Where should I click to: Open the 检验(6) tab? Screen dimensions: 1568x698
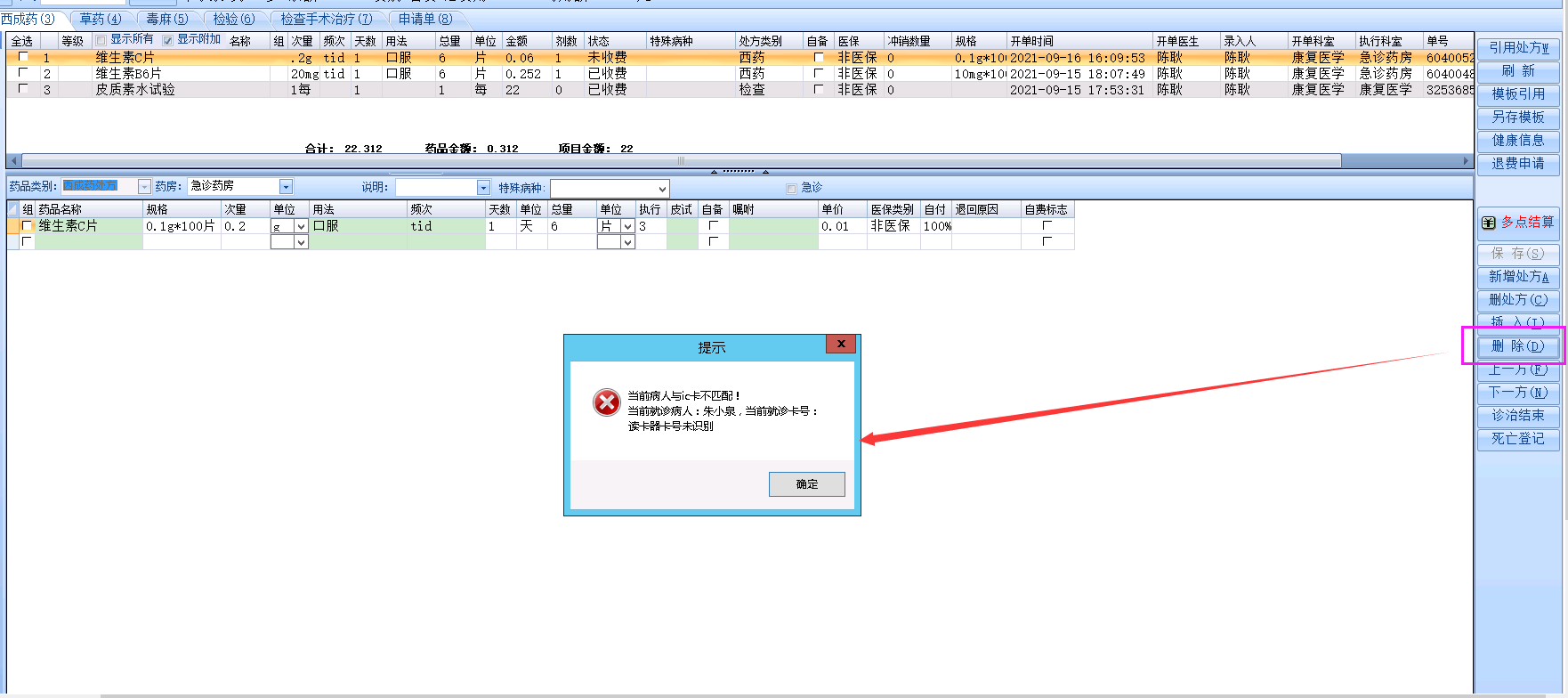click(x=233, y=19)
